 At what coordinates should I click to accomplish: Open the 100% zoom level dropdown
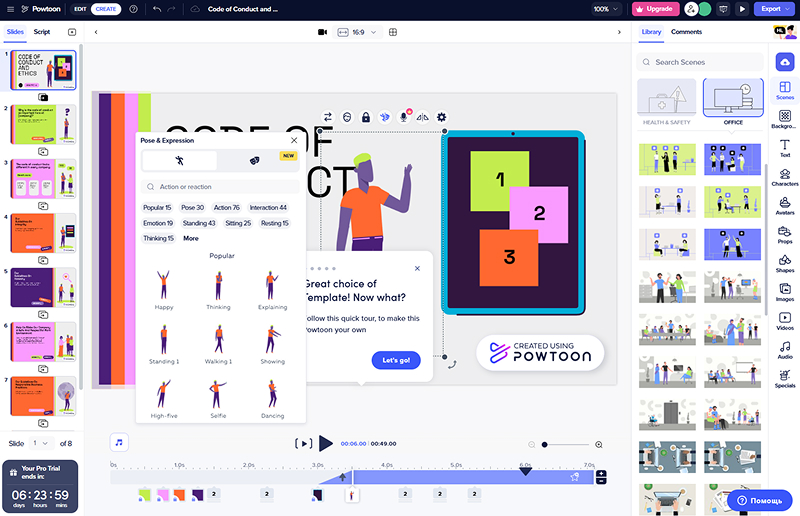(604, 9)
